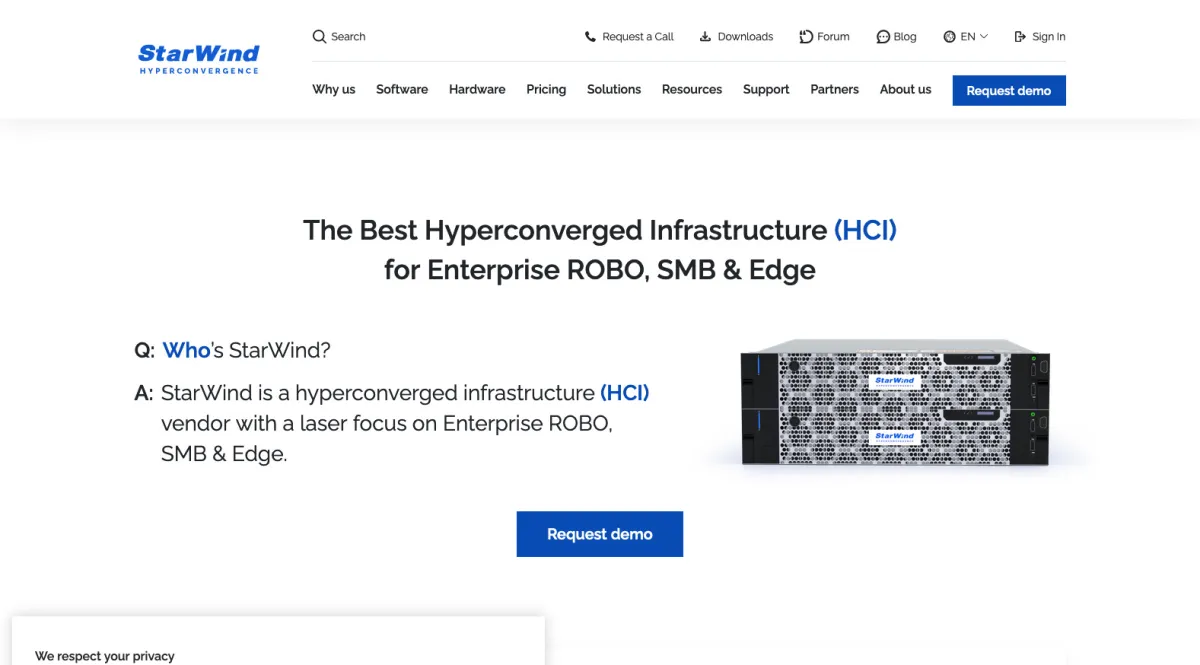Screen dimensions: 1200x665
Task: Click the Blog chat bubble icon
Action: coord(883,37)
